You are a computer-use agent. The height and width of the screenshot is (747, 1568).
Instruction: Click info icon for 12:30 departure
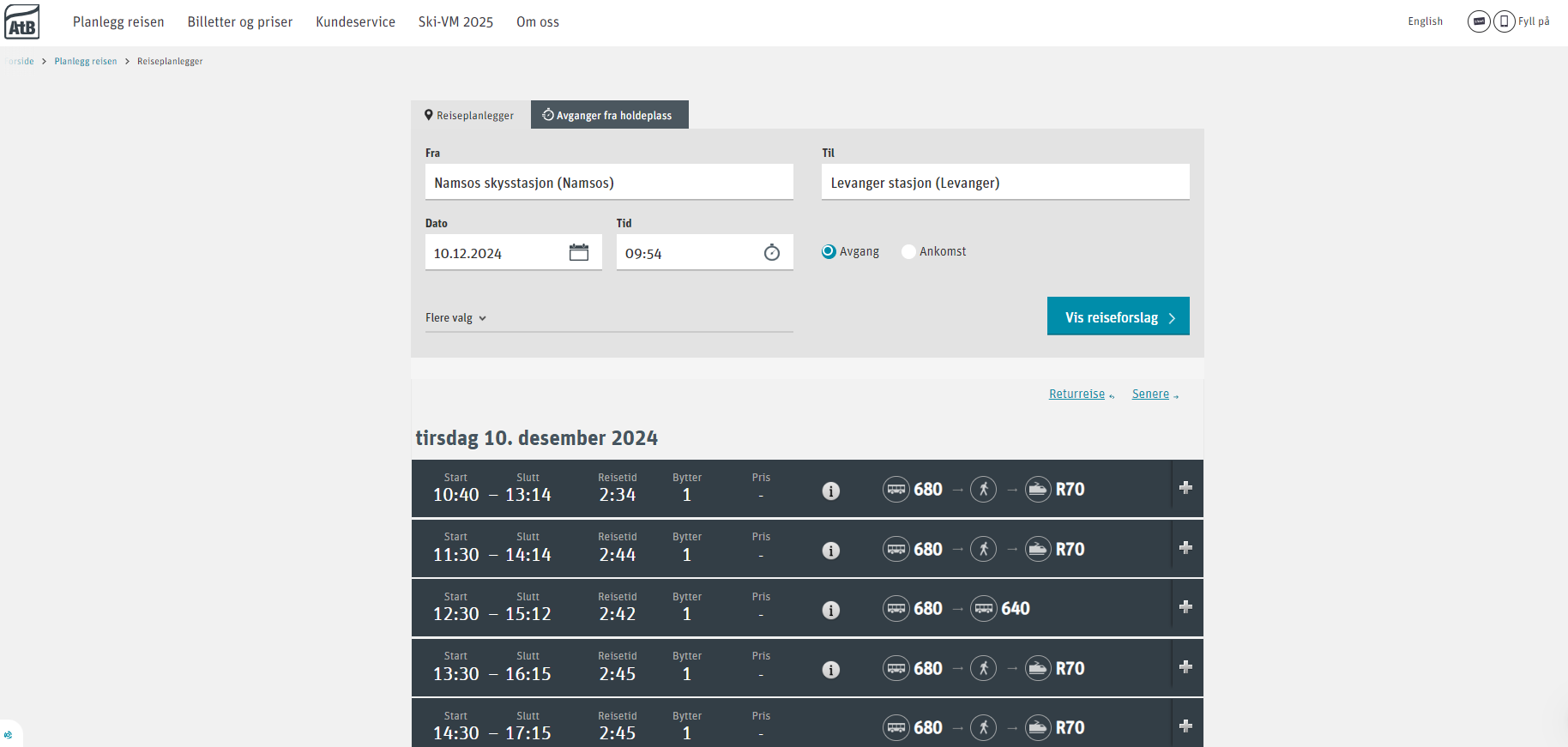830,610
